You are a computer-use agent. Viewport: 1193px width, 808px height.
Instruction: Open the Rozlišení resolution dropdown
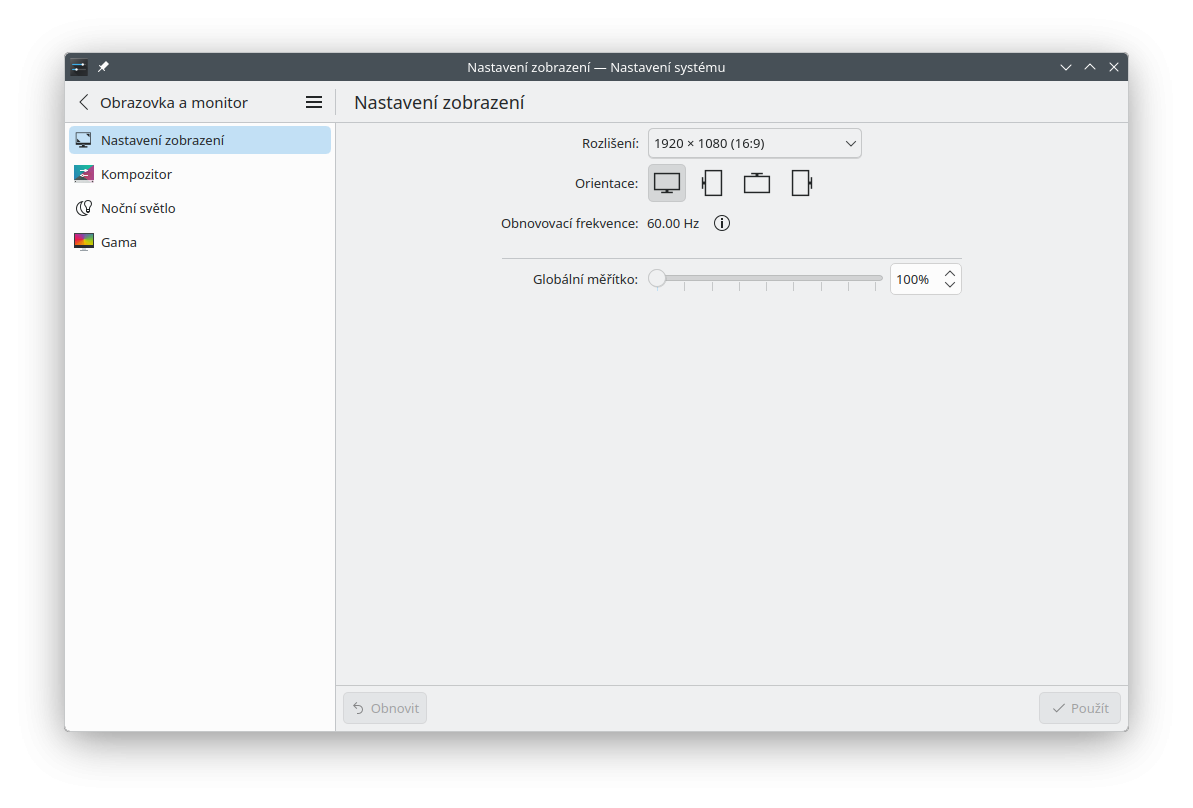click(x=754, y=143)
